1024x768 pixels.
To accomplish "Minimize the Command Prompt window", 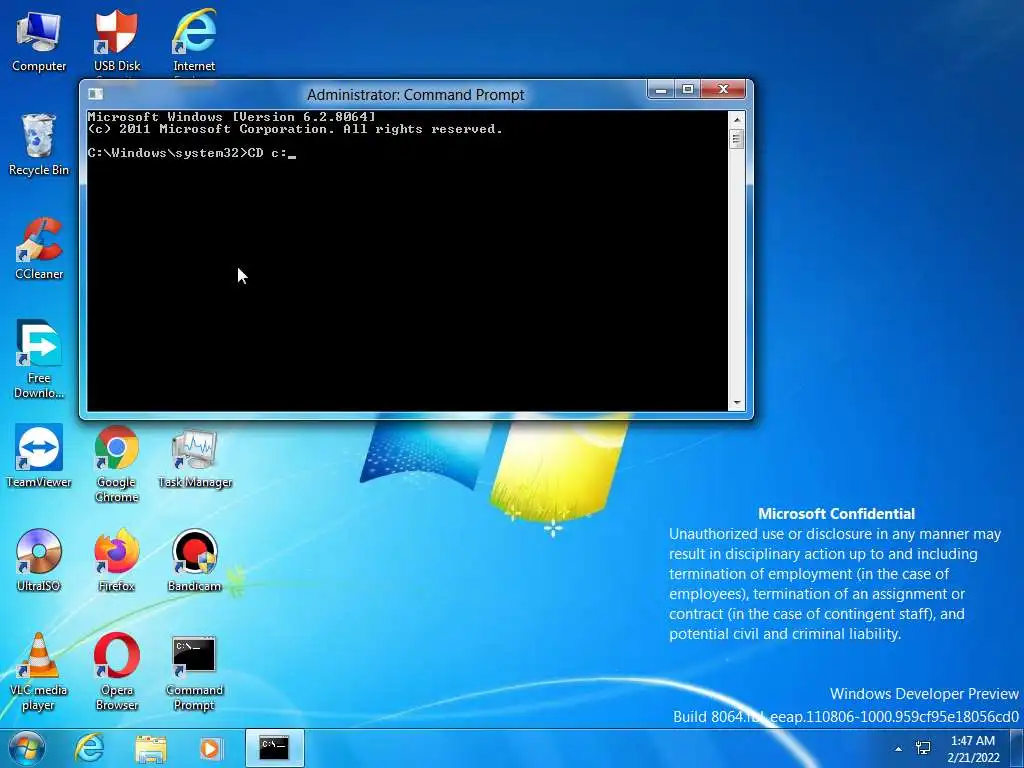I will coord(661,89).
